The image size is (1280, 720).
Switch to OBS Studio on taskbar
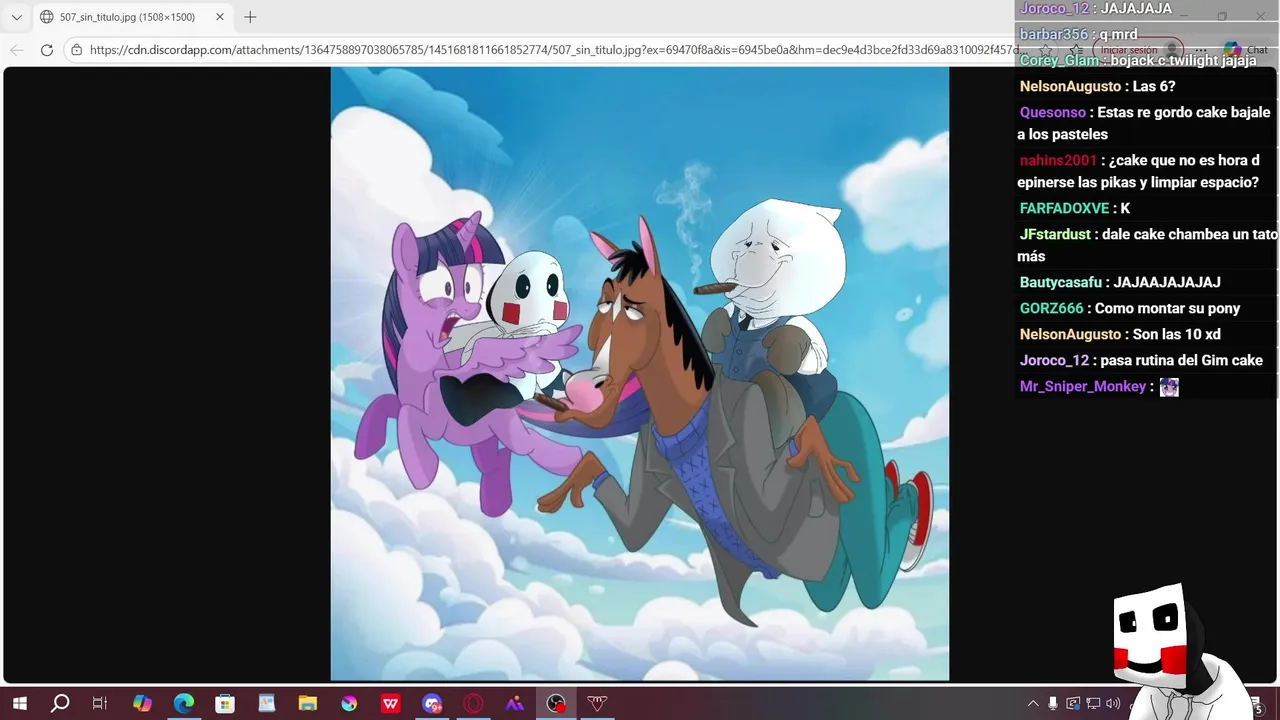[x=556, y=704]
